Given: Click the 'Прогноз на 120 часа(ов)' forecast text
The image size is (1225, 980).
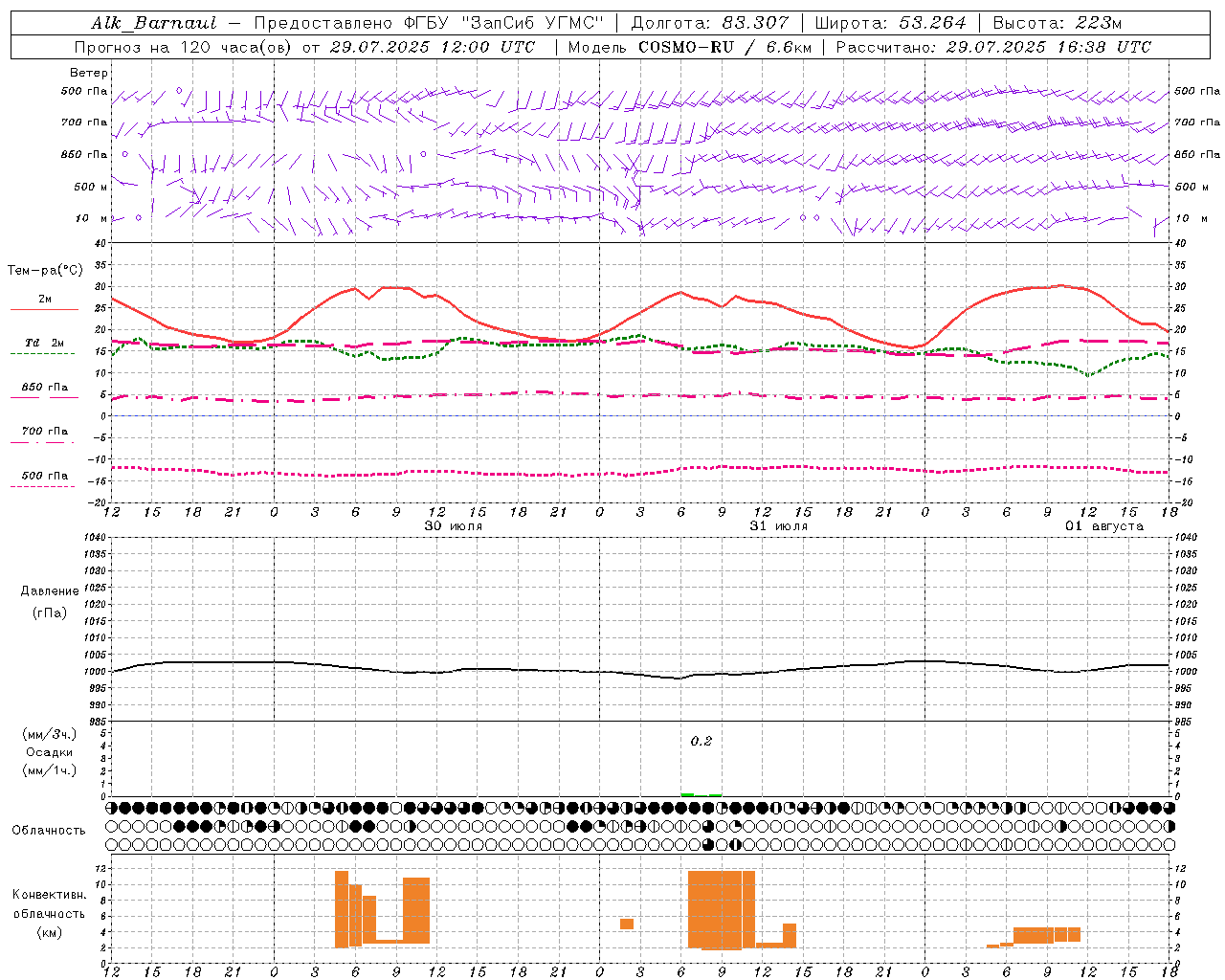Looking at the screenshot, I should pos(184,47).
